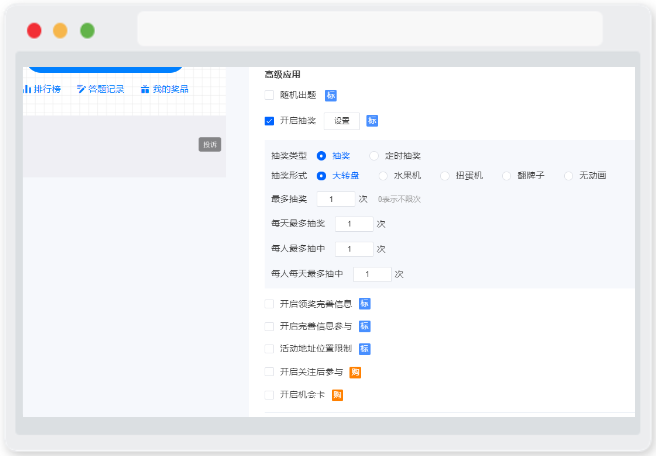Uncheck the 开启抽奖 checkbox
The height and width of the screenshot is (456, 656).
tap(269, 121)
